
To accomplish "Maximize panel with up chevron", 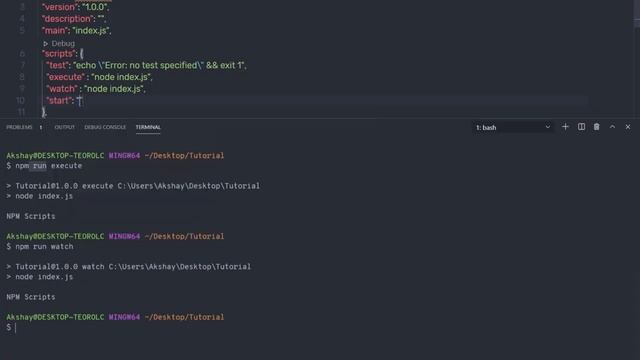I will tap(612, 127).
